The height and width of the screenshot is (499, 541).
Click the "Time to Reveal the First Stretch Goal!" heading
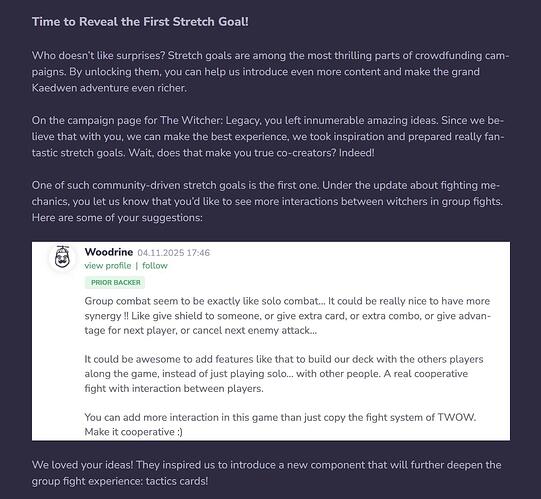(x=140, y=22)
